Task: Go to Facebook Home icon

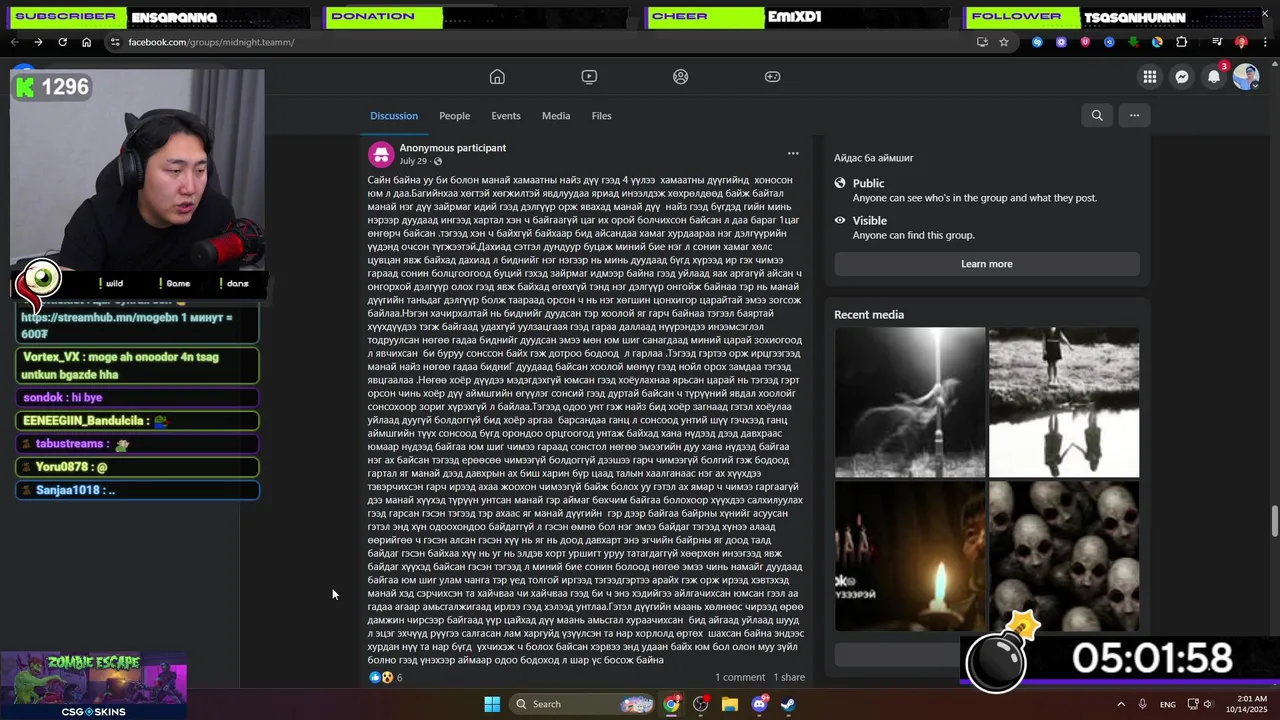Action: [x=497, y=77]
